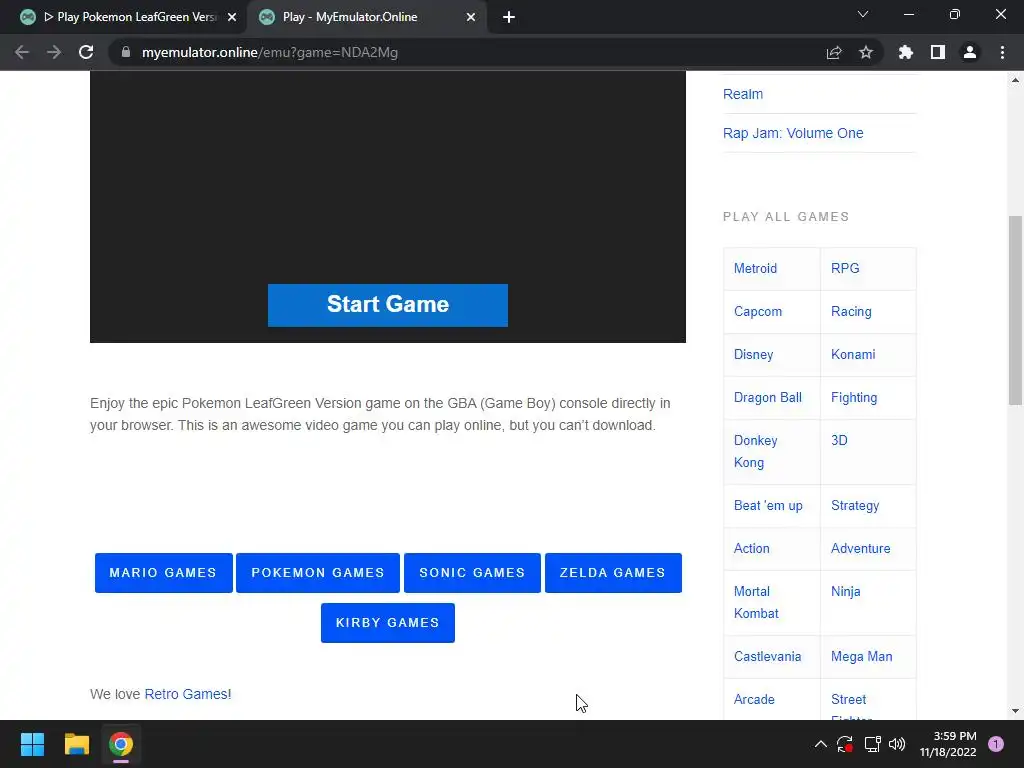View Konami games
Viewport: 1024px width, 768px height.
(853, 355)
